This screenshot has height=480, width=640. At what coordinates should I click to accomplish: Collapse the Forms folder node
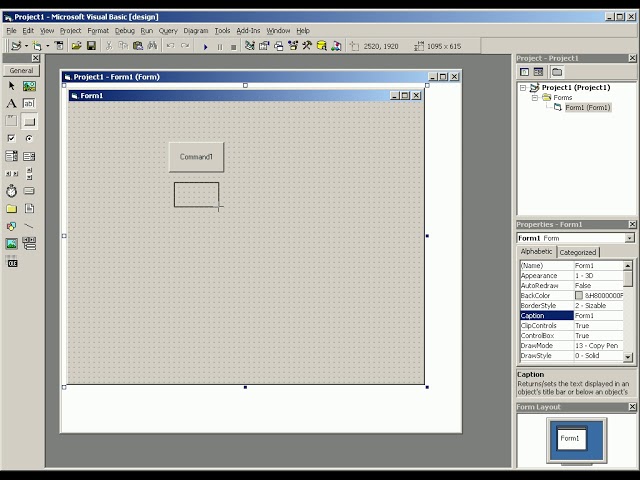pyautogui.click(x=535, y=98)
